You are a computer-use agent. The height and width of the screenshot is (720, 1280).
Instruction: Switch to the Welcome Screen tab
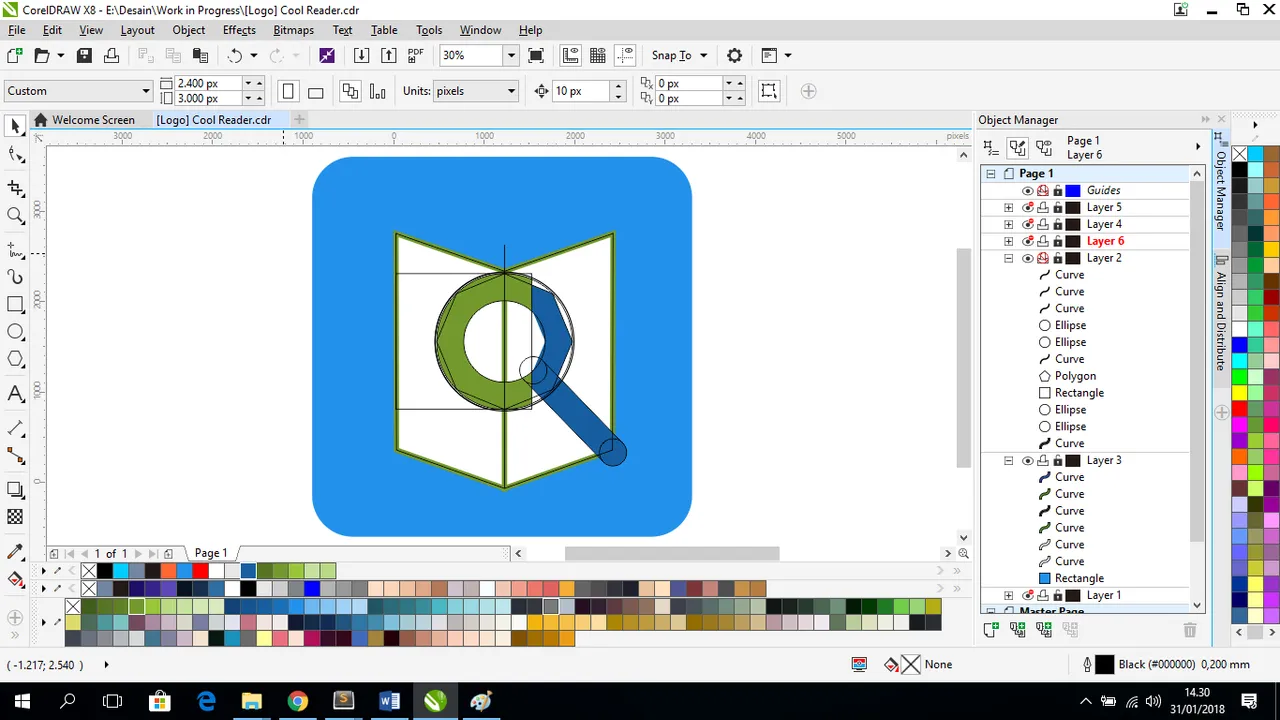[x=93, y=120]
